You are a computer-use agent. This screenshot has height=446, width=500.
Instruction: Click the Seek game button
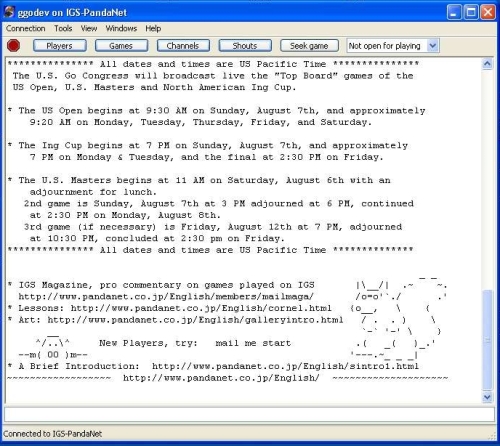[x=309, y=46]
